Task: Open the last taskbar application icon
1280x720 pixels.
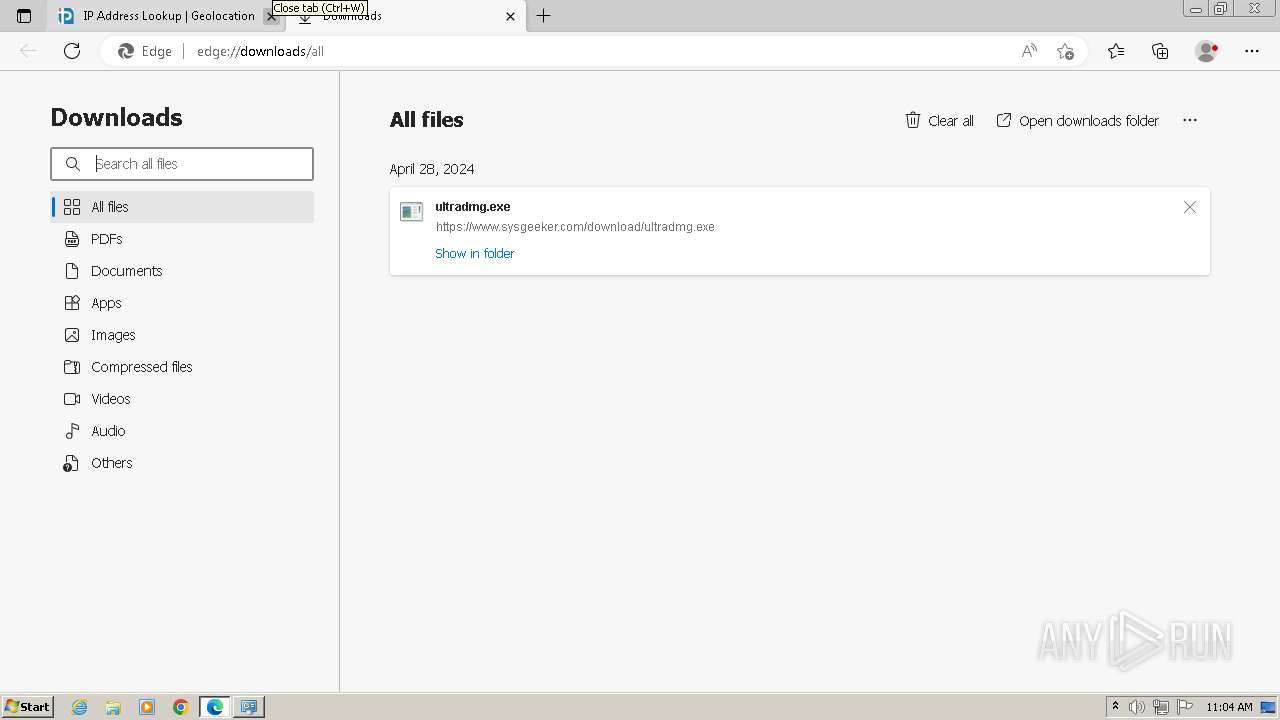Action: click(249, 707)
